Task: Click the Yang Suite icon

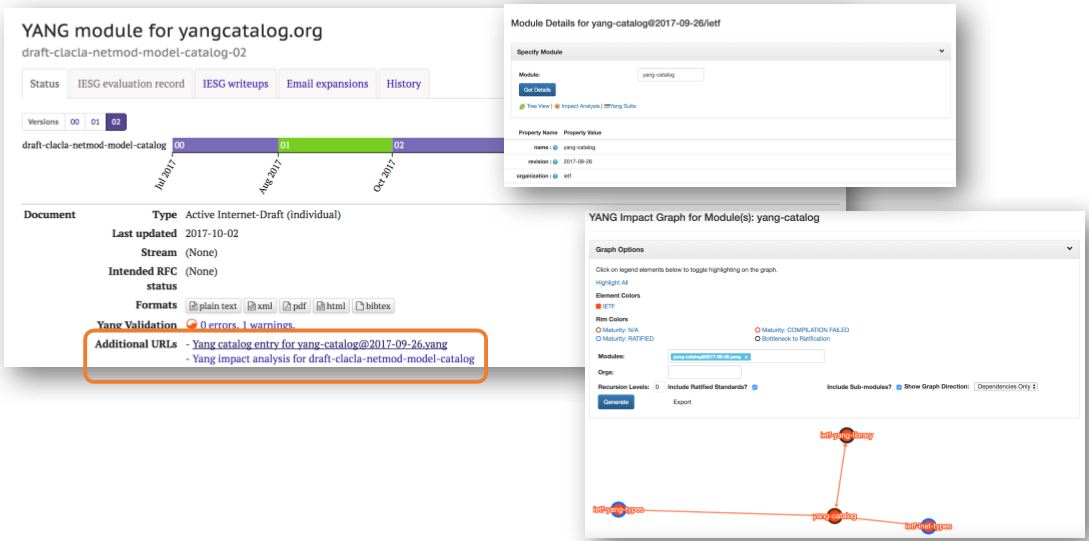Action: coord(607,106)
